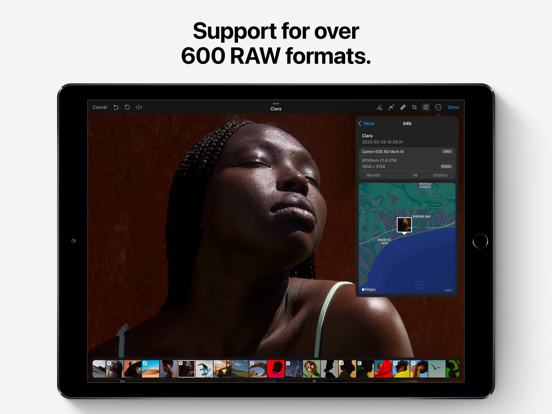Open the adjustments sliders panel icon

[426, 107]
